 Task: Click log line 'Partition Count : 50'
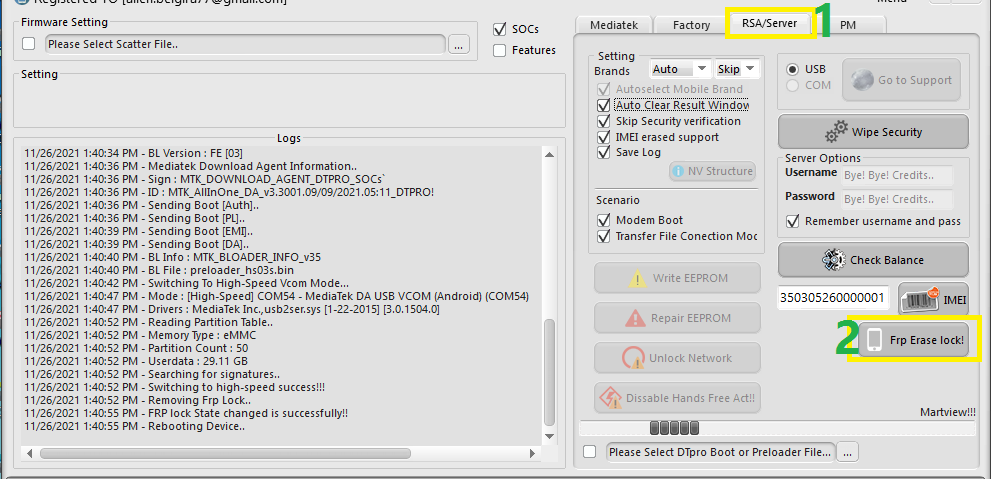[x=136, y=348]
